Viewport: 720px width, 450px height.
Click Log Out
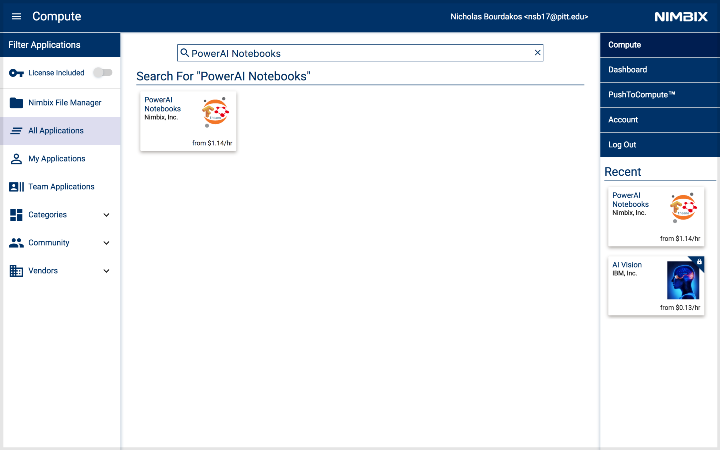click(x=659, y=145)
